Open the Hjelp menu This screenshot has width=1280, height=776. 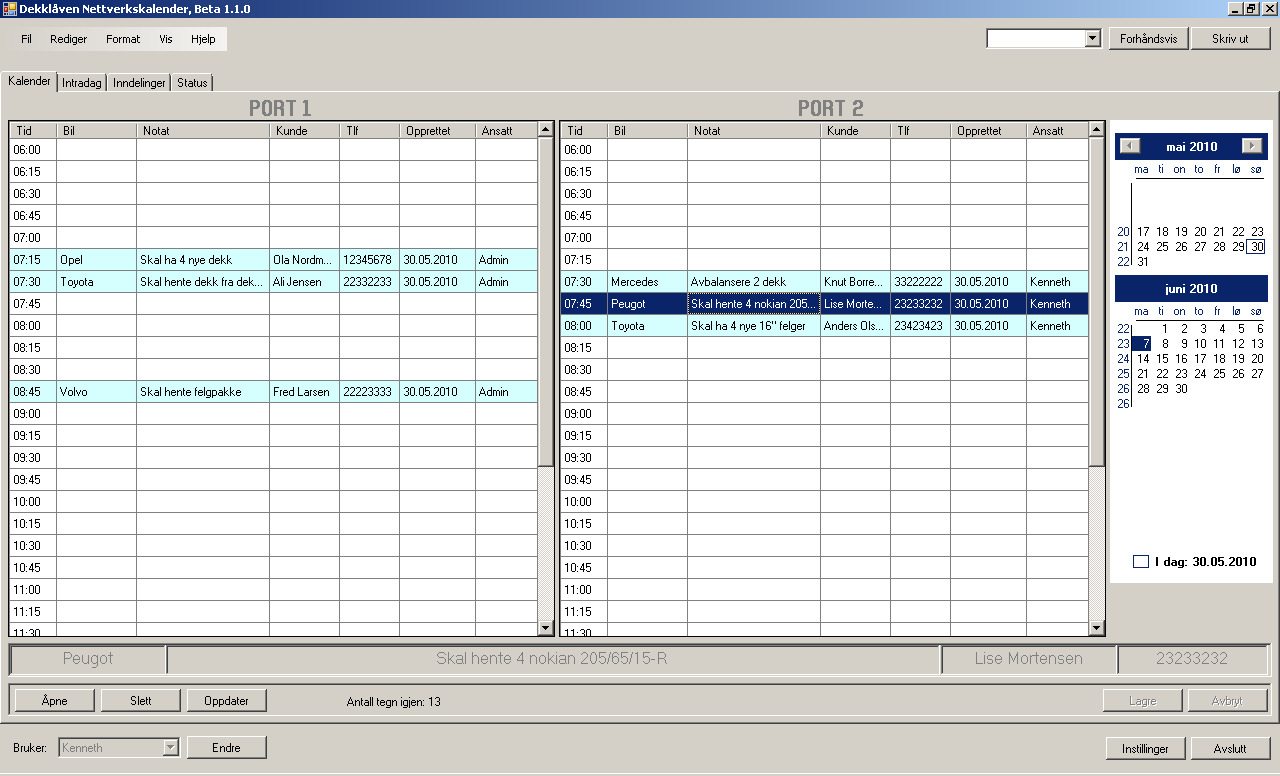203,39
